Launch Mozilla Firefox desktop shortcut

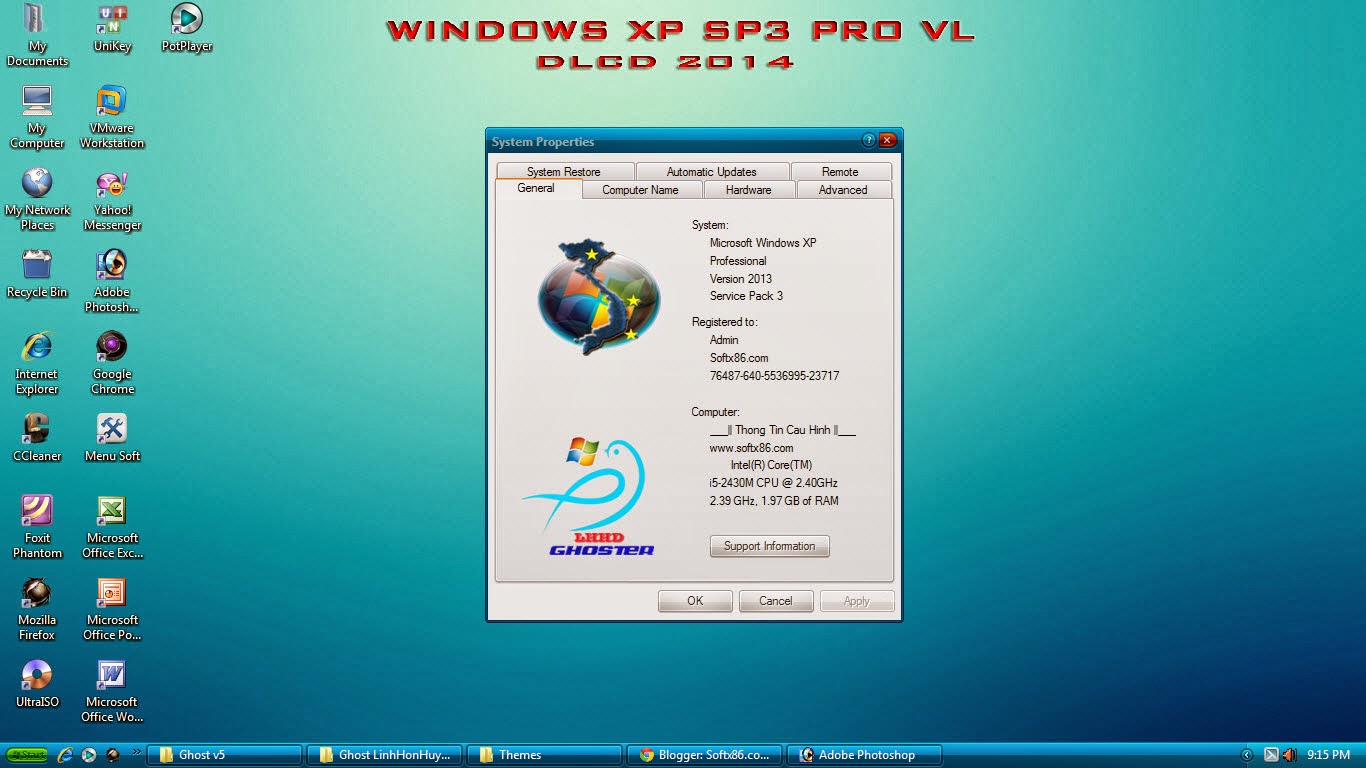click(x=37, y=609)
